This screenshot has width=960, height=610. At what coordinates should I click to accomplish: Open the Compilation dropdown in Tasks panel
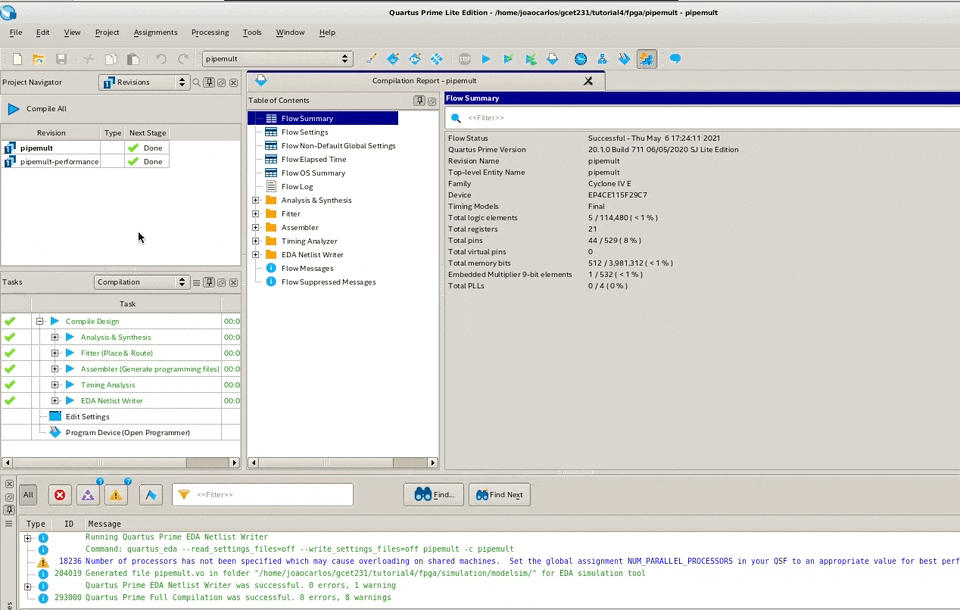(x=141, y=282)
